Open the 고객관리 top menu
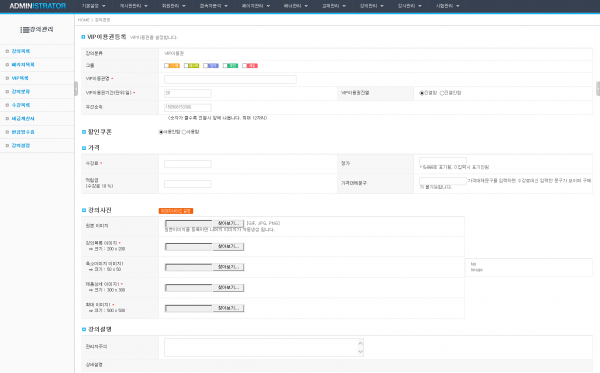 [334, 6]
